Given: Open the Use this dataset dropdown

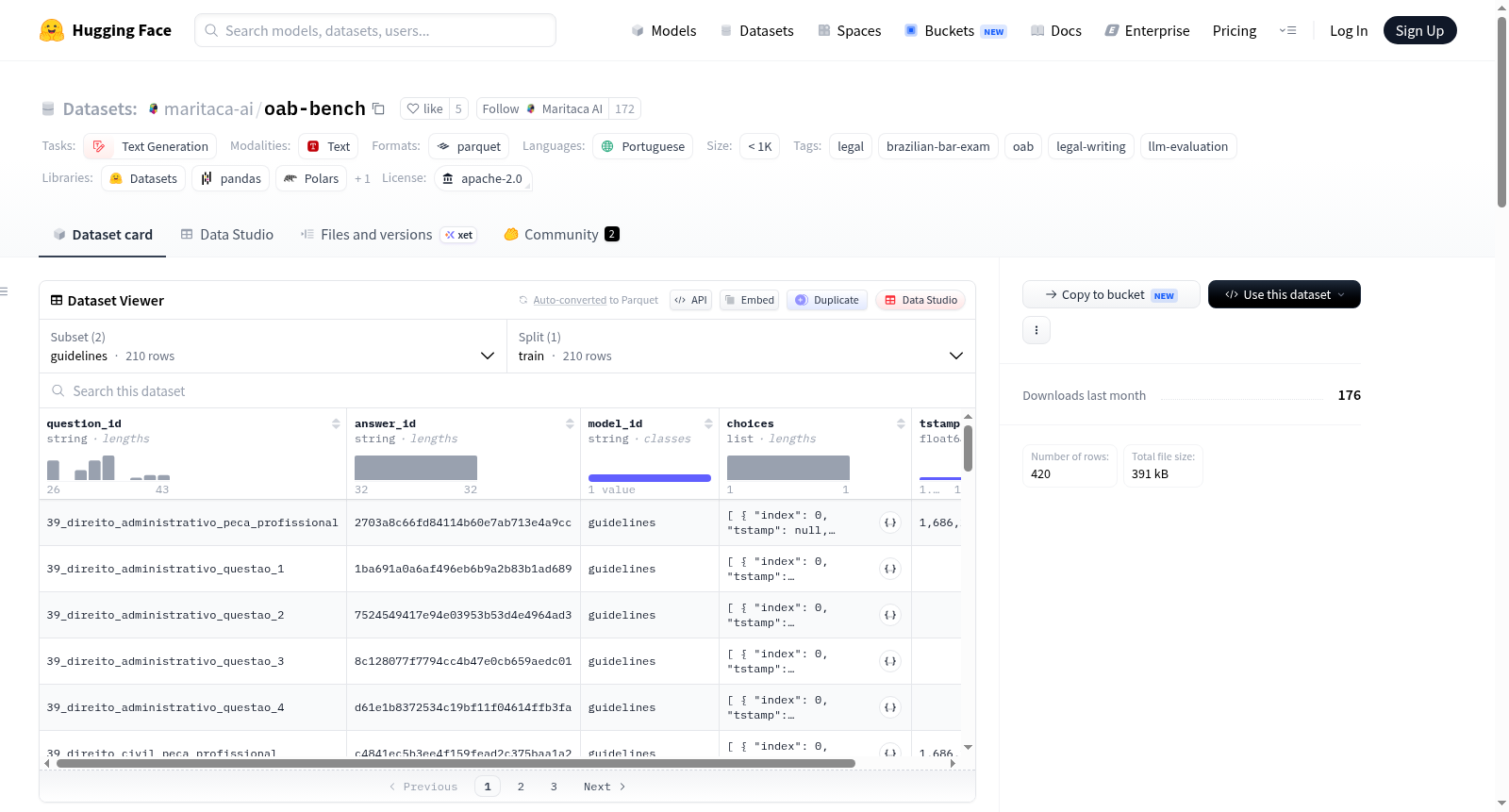Looking at the screenshot, I should 1285,294.
